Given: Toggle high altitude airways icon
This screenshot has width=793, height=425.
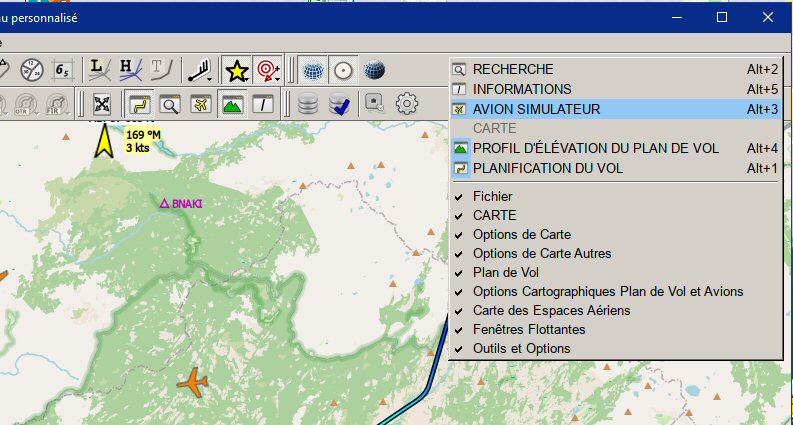Looking at the screenshot, I should 130,70.
